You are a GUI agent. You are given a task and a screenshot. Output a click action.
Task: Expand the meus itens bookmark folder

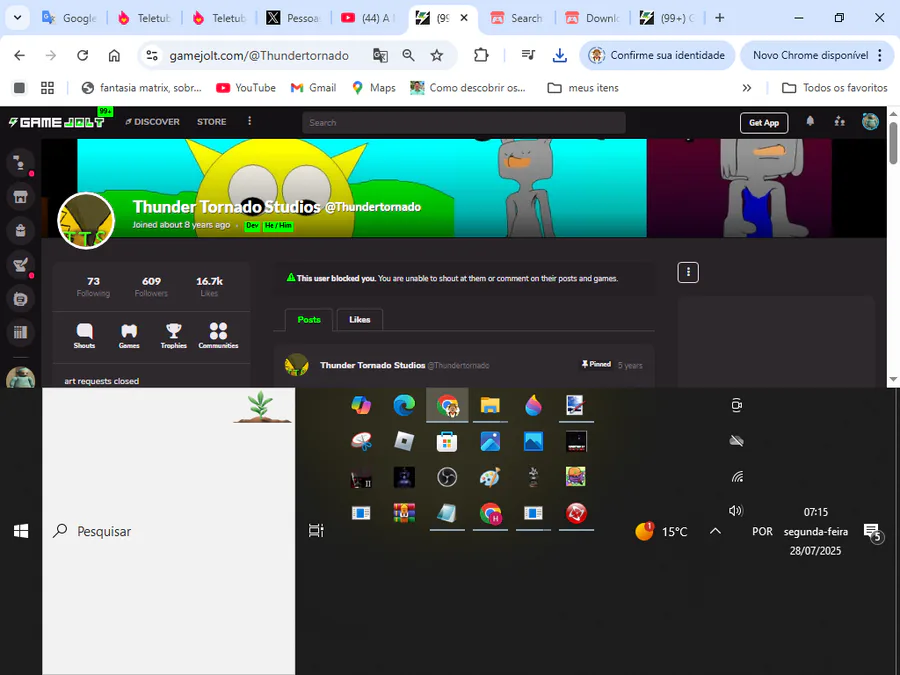[583, 88]
